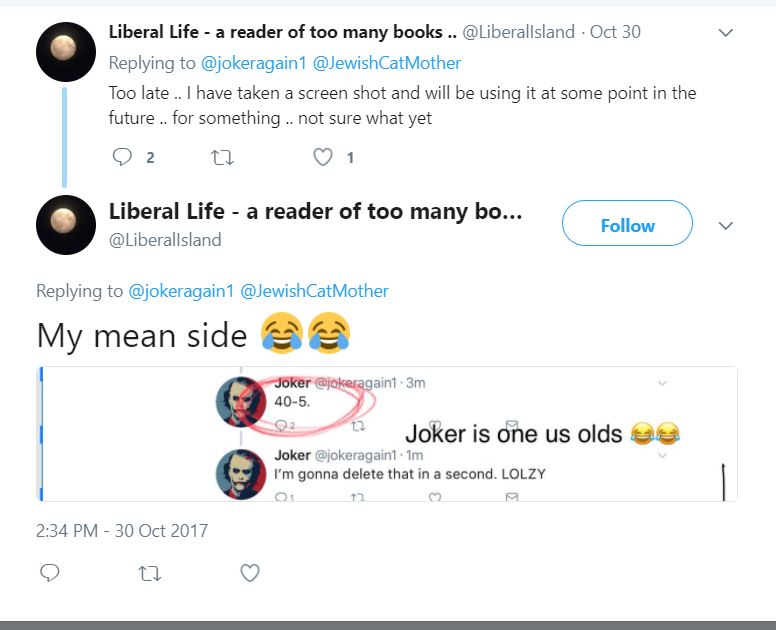The height and width of the screenshot is (630, 776).
Task: Click reply icon below the 2:34 PM tweet
Action: (49, 573)
